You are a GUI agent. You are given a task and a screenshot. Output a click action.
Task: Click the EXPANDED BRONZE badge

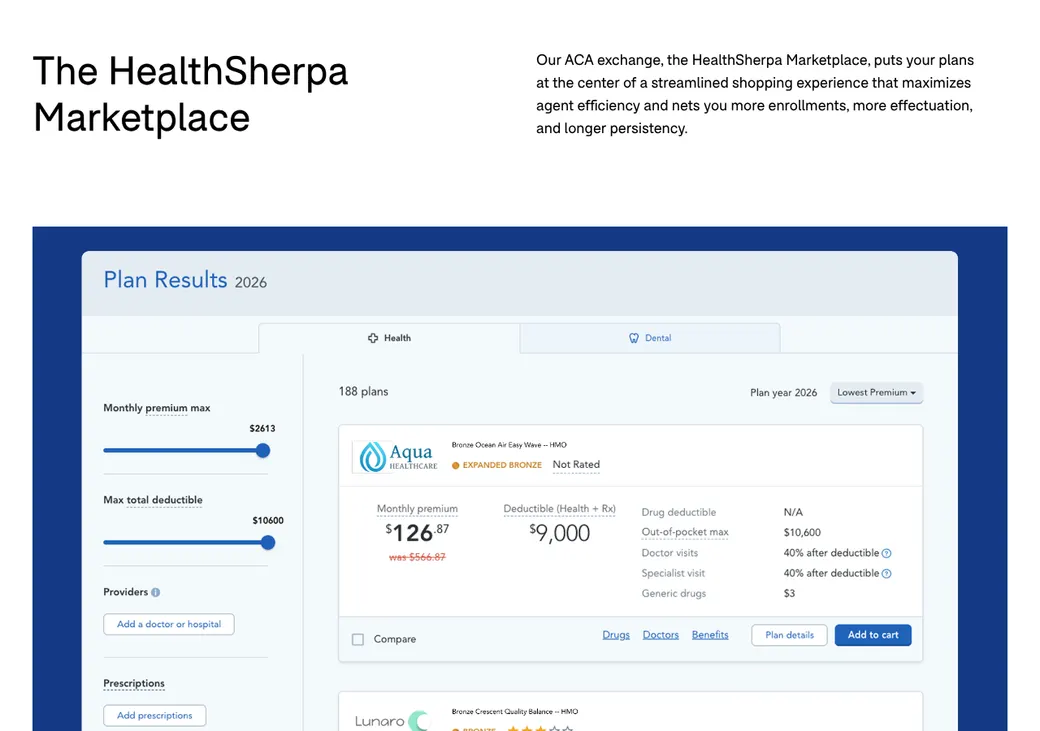(x=497, y=465)
